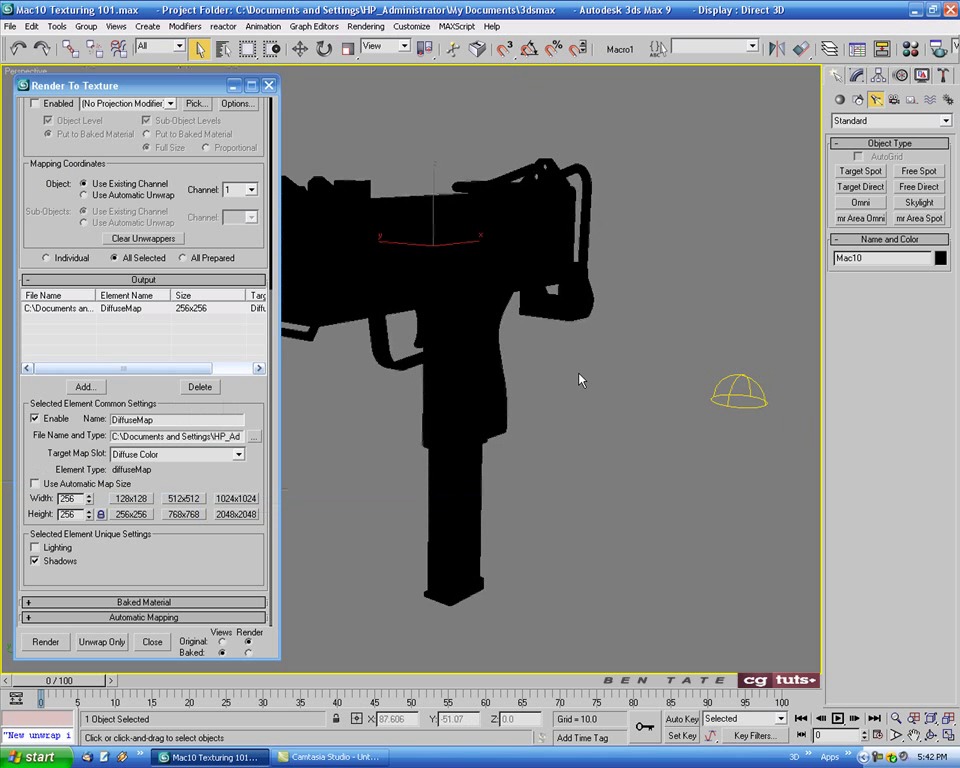This screenshot has height=768, width=960.
Task: Select Use Automatic Unwrap for Object
Action: point(83,195)
